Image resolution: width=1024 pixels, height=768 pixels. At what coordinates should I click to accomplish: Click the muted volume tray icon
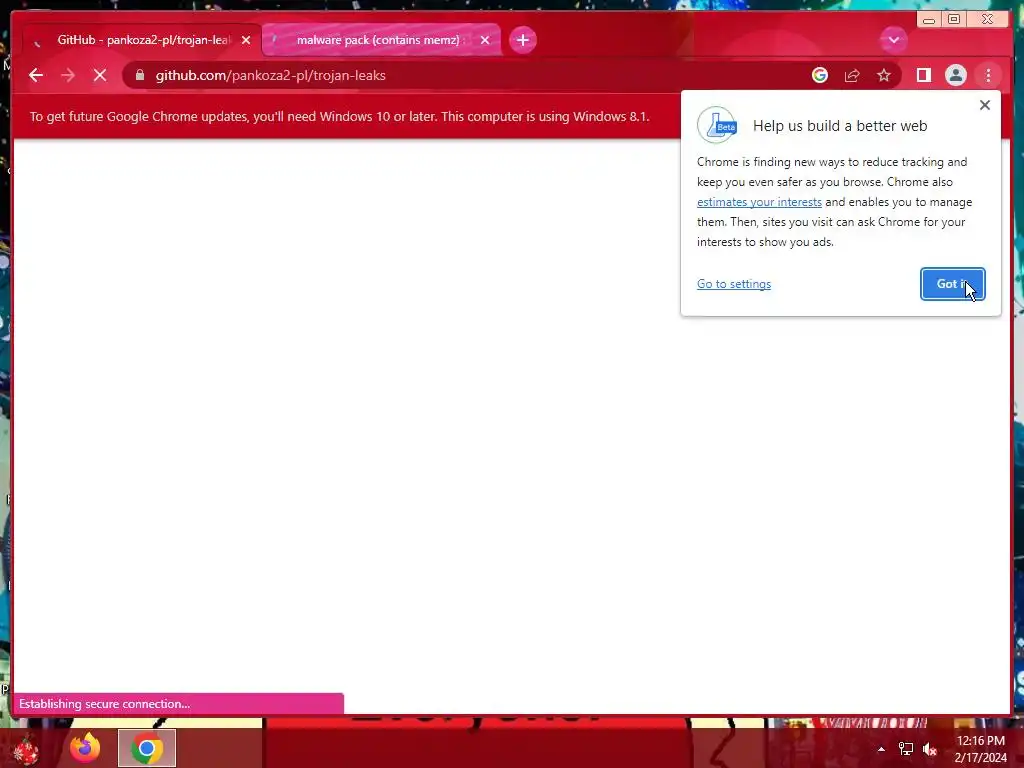point(930,749)
